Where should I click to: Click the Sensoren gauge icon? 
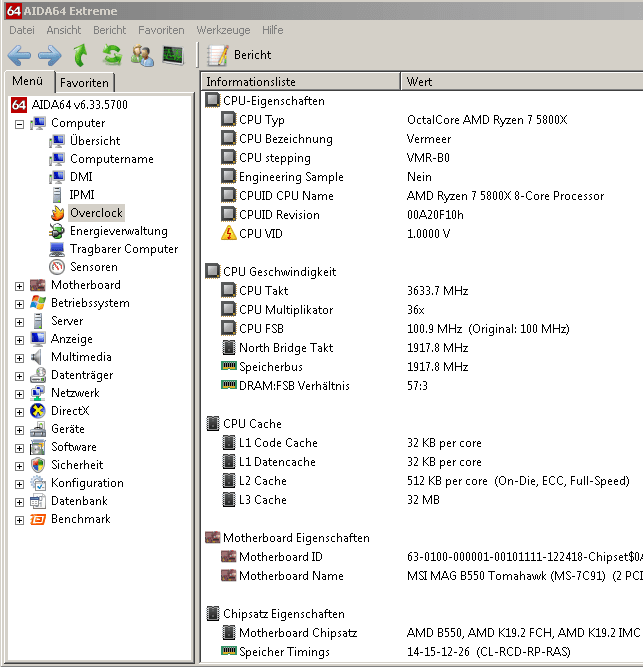pos(57,267)
